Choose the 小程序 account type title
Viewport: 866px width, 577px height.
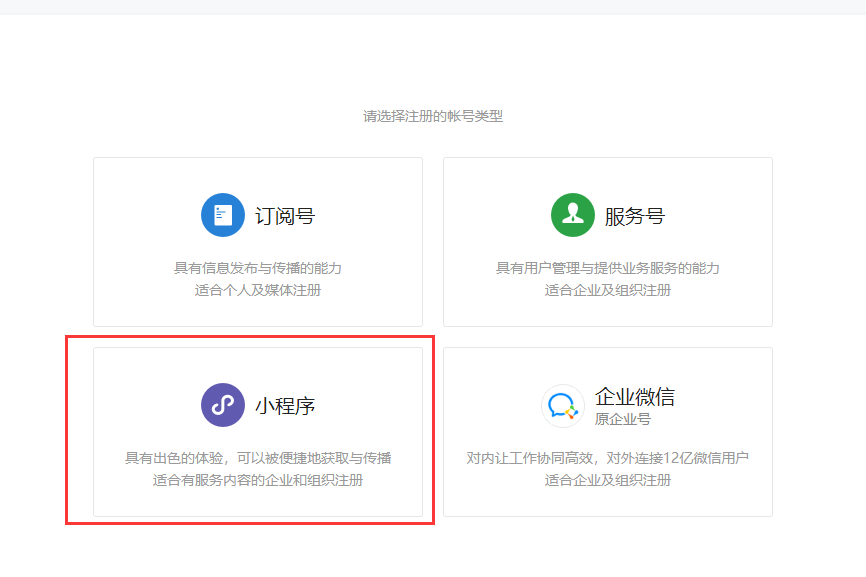[x=285, y=406]
